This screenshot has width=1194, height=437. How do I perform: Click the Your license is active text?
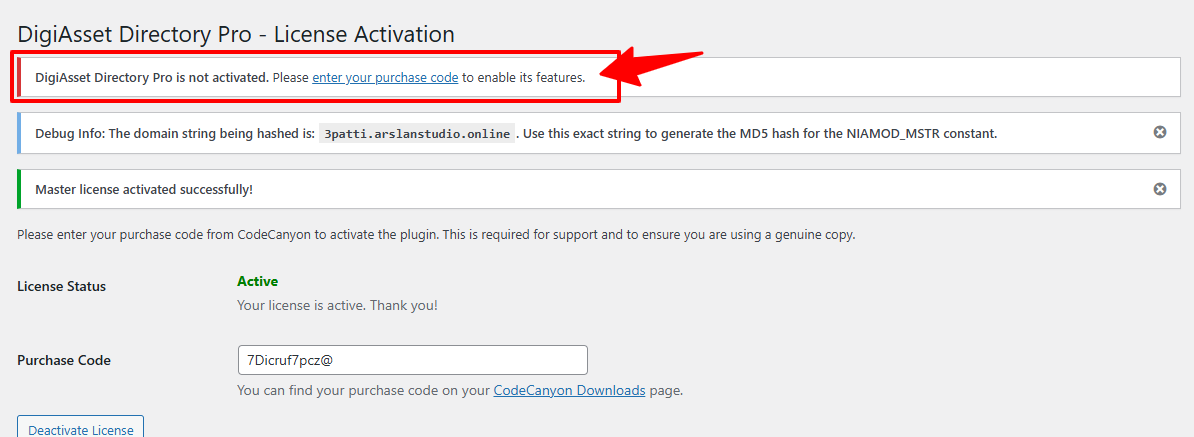337,305
